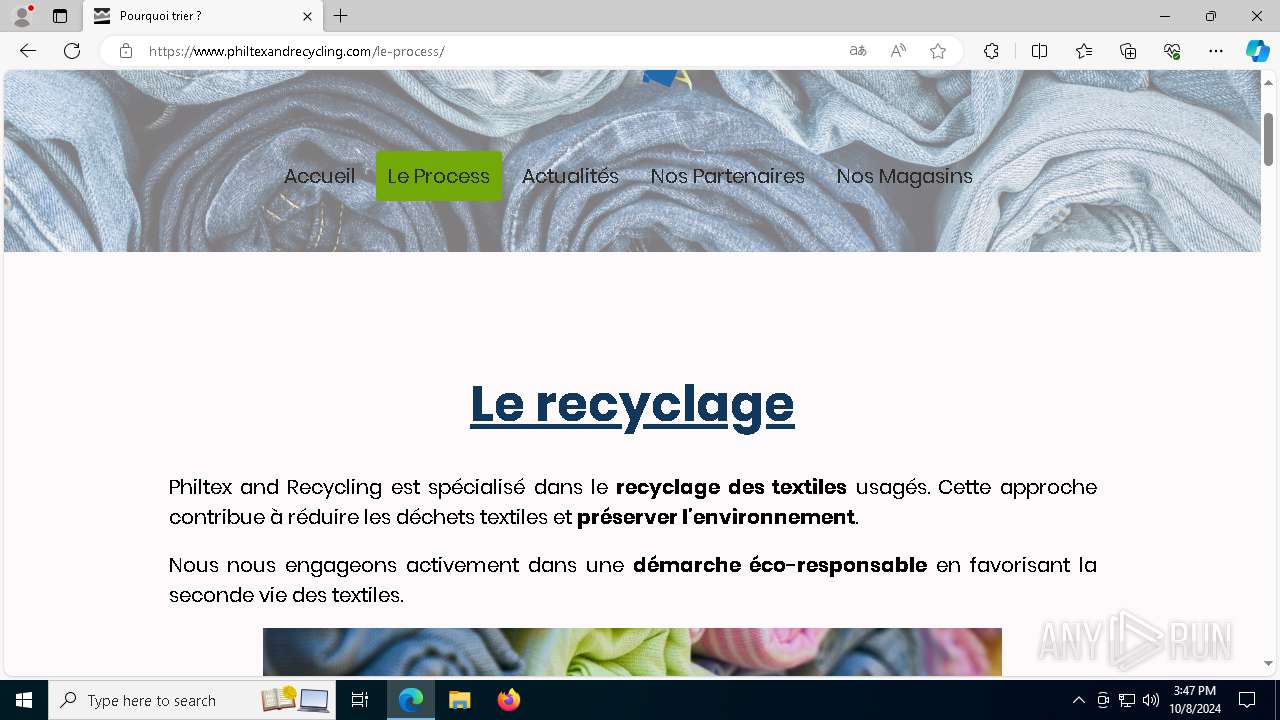1280x720 pixels.
Task: Open the Extensions puzzle icon
Action: point(991,51)
